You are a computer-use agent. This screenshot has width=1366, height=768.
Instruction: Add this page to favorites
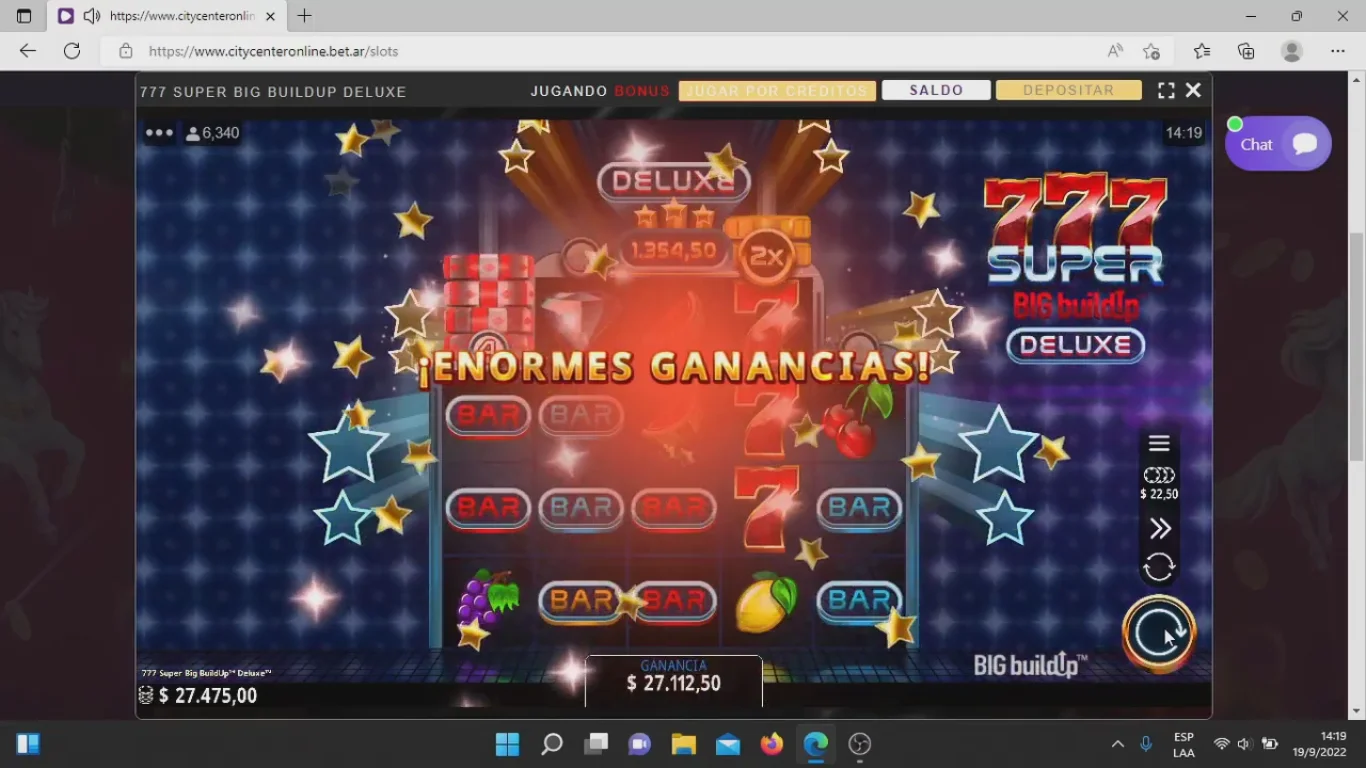pos(1151,51)
